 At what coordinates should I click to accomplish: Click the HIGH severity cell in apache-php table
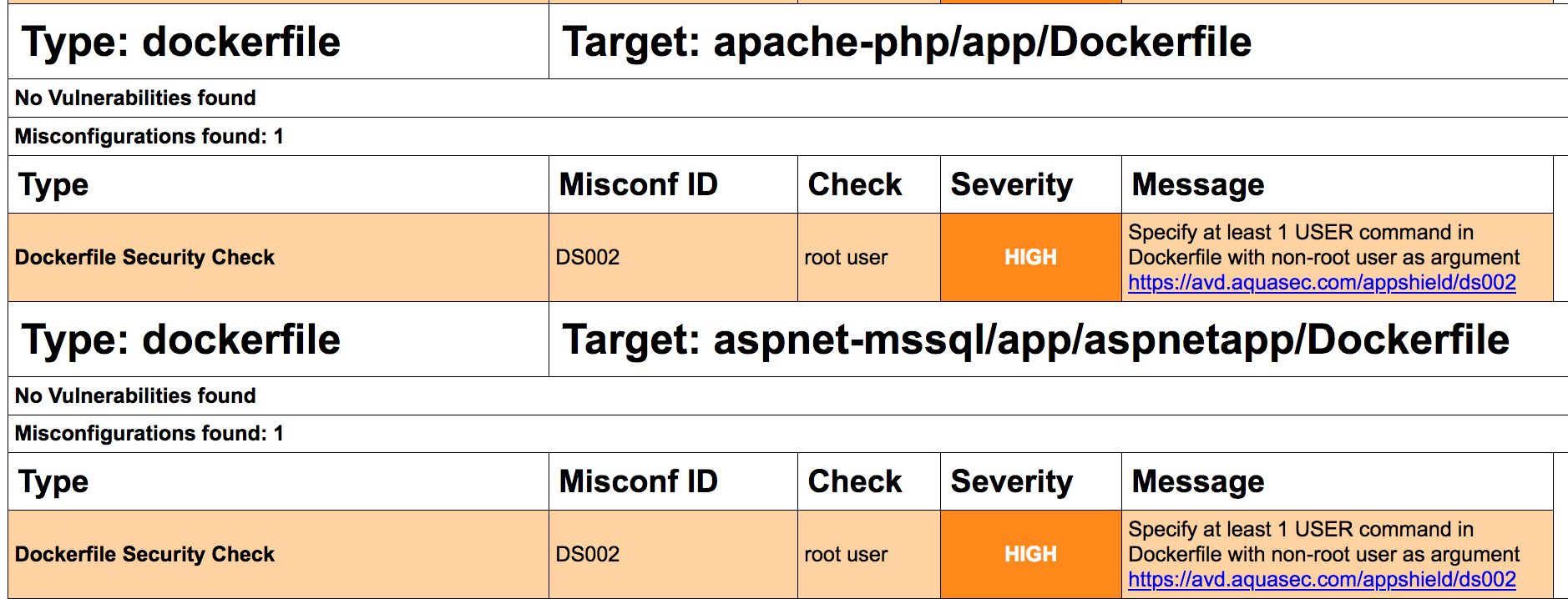(x=1031, y=258)
